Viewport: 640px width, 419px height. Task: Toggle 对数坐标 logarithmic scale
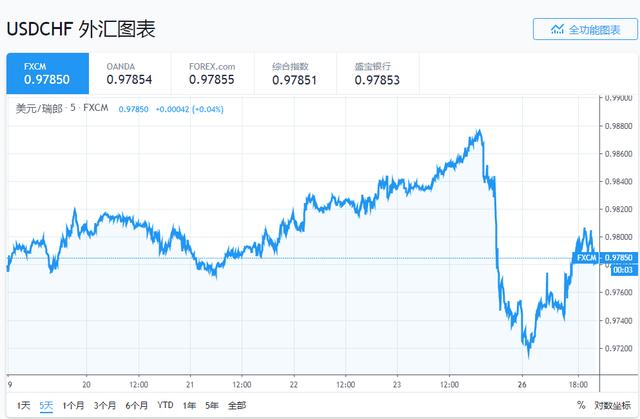(x=612, y=405)
